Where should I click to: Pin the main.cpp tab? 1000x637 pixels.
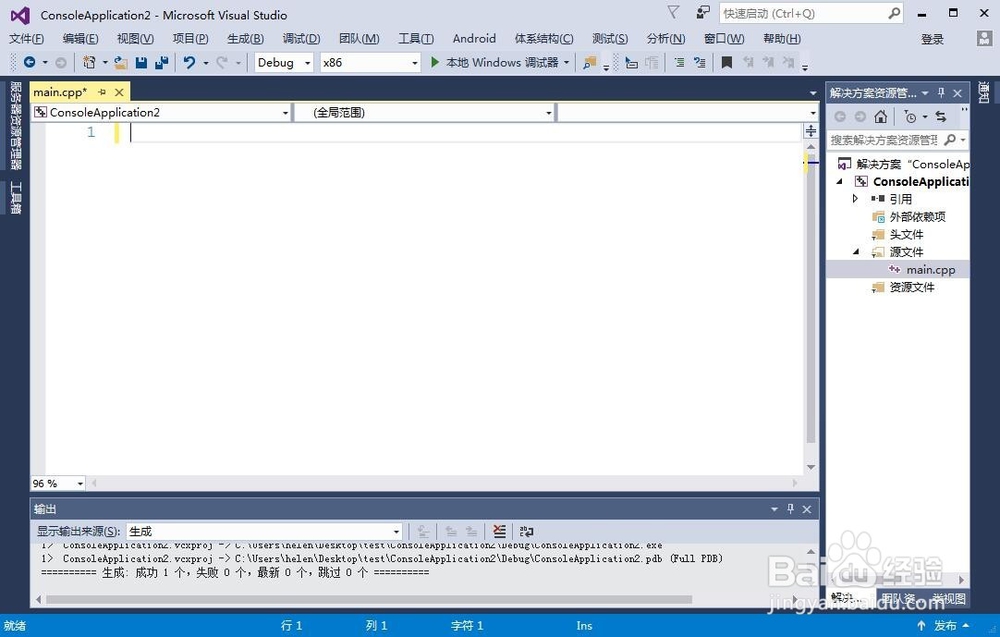[102, 92]
